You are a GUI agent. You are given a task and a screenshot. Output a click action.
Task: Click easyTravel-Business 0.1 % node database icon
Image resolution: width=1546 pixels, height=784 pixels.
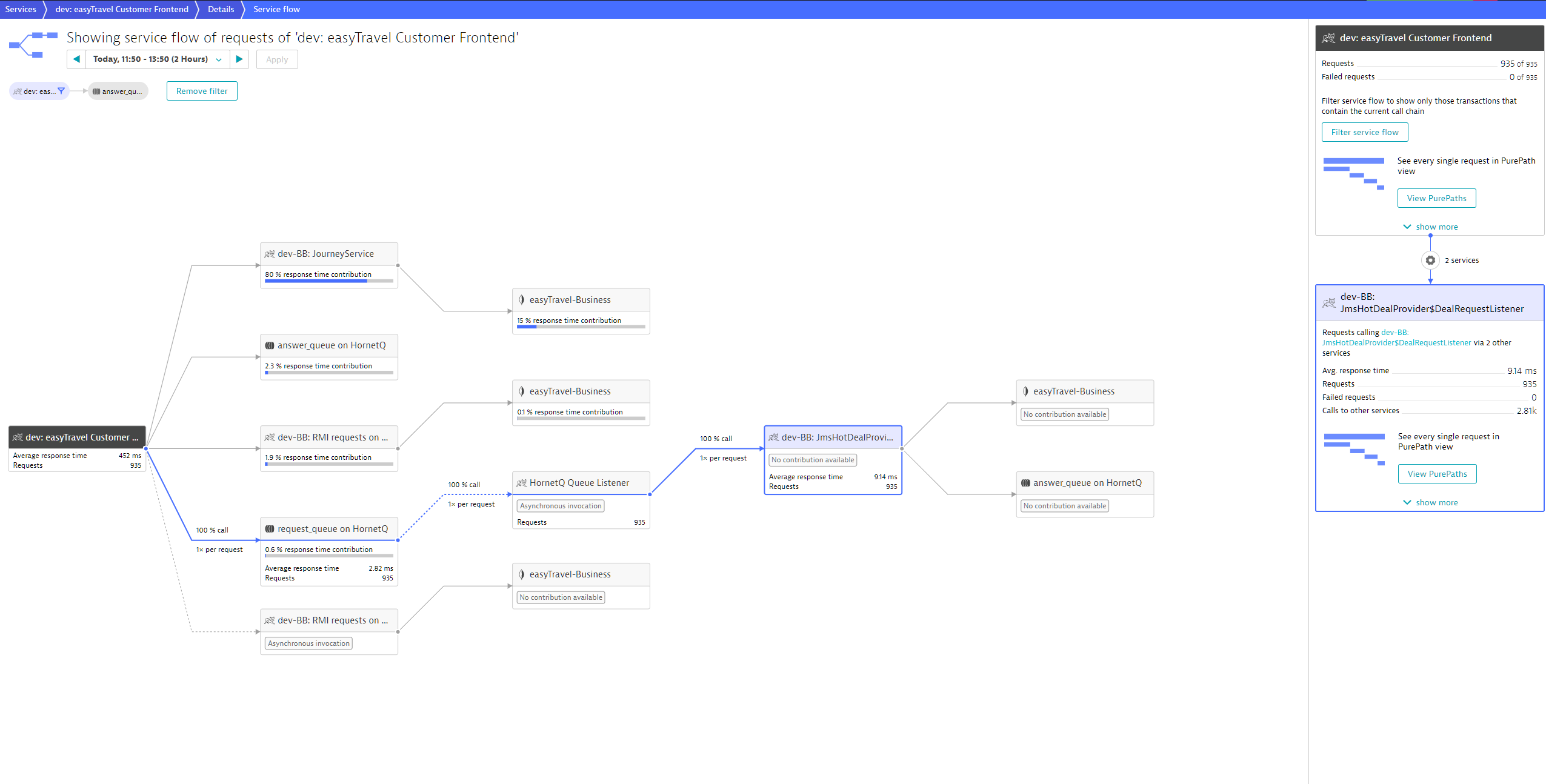click(x=522, y=391)
